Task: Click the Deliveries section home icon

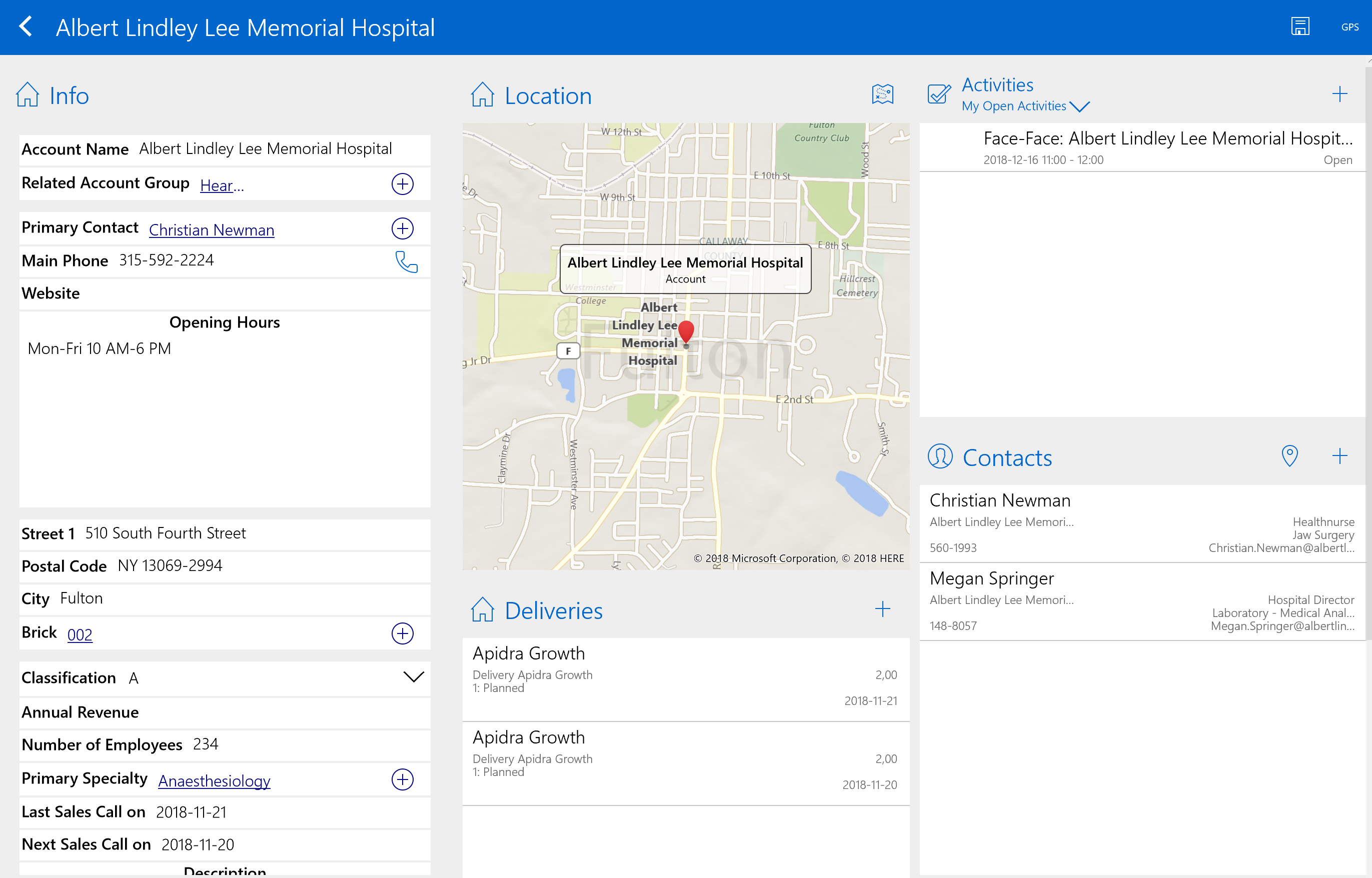Action: (x=482, y=610)
